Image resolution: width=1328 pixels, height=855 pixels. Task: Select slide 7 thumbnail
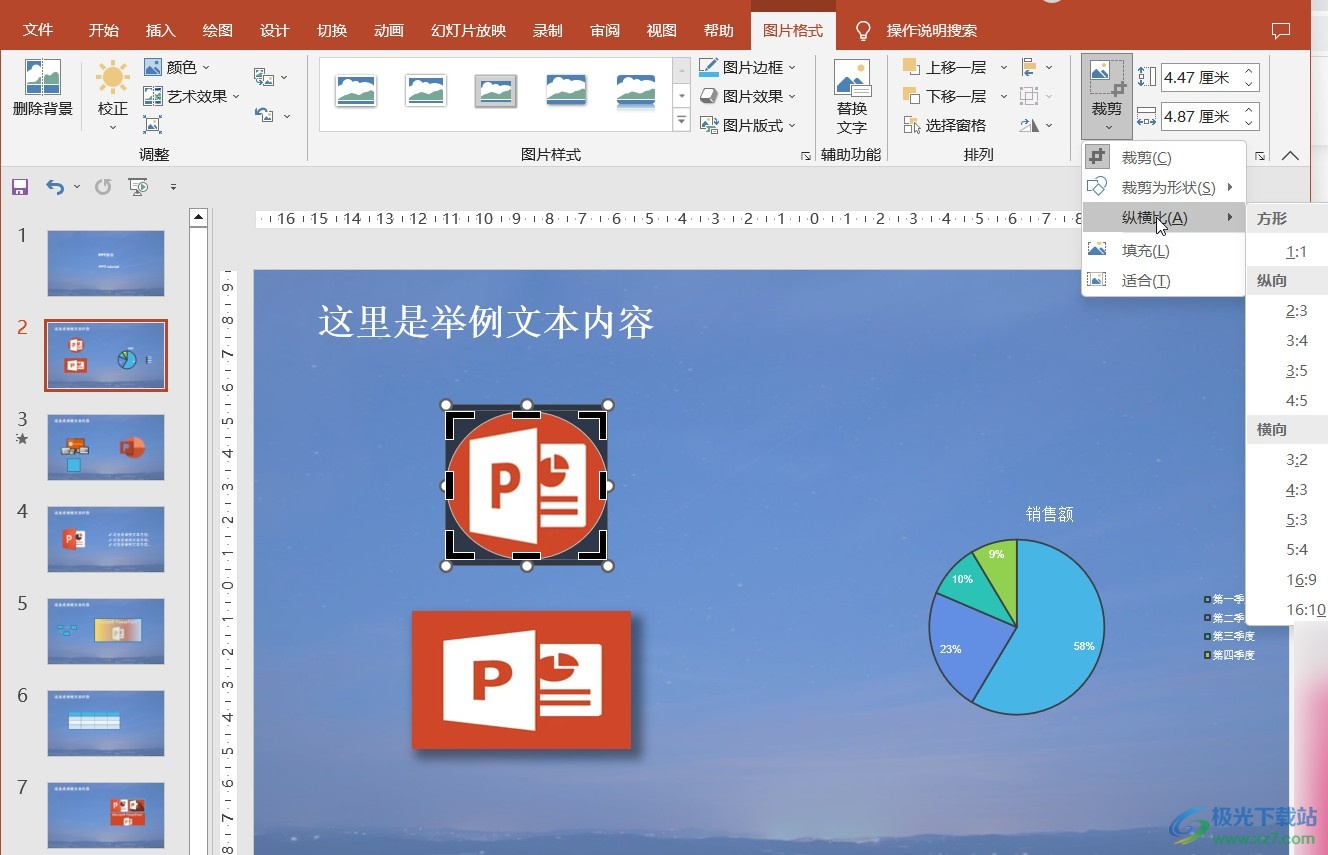[106, 815]
